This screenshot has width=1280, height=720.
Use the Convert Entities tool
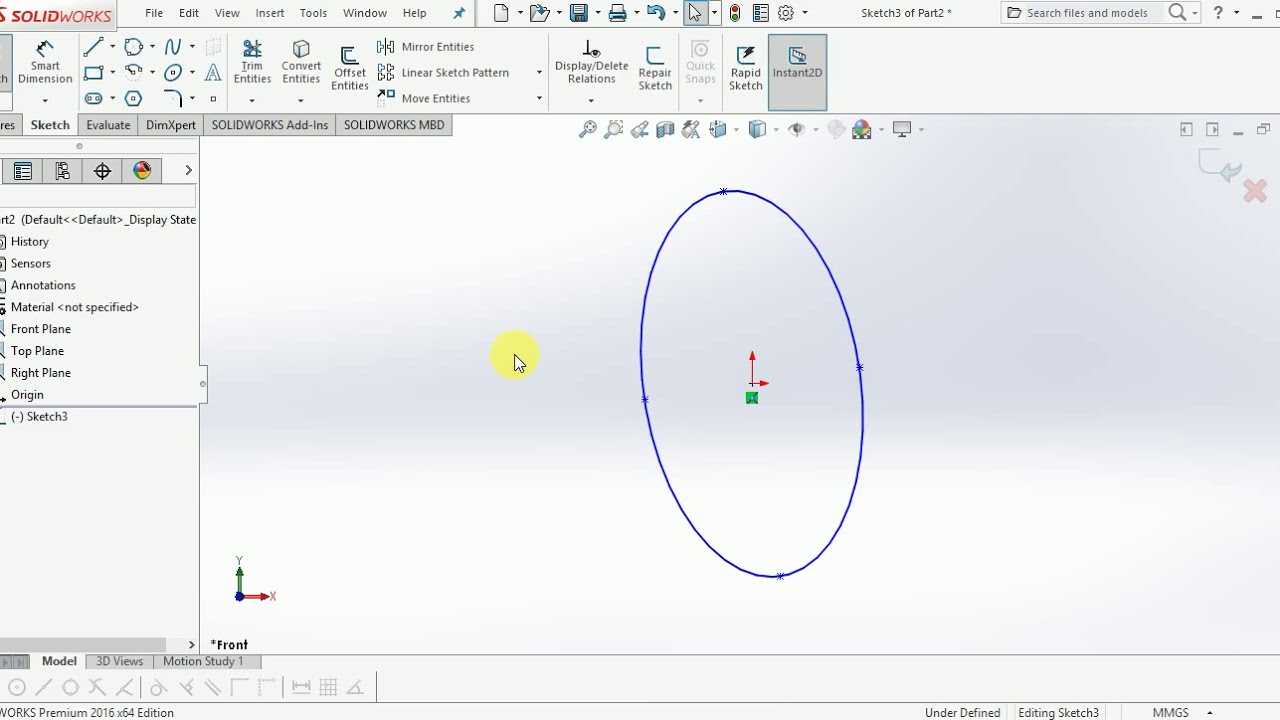click(301, 62)
